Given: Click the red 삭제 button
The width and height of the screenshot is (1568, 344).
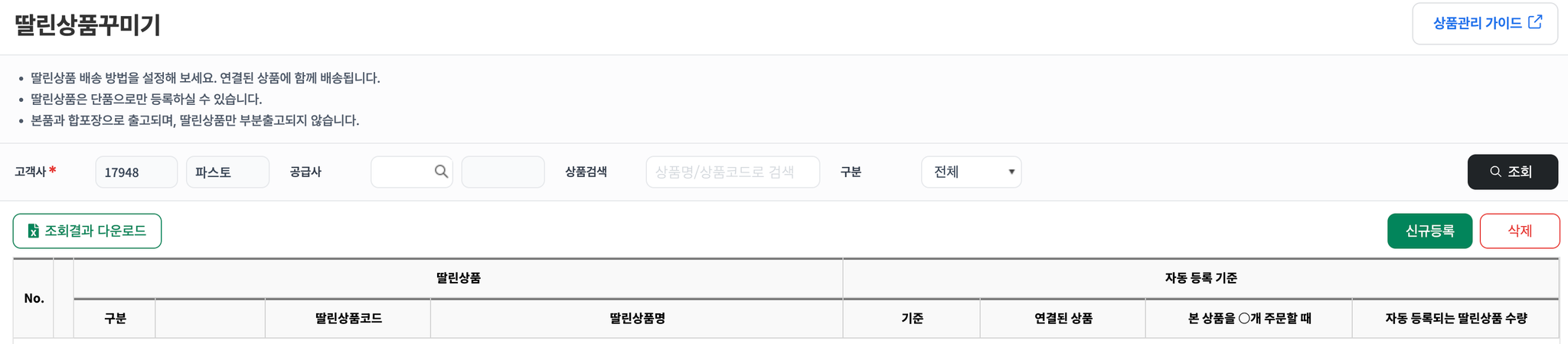Looking at the screenshot, I should tap(1519, 231).
